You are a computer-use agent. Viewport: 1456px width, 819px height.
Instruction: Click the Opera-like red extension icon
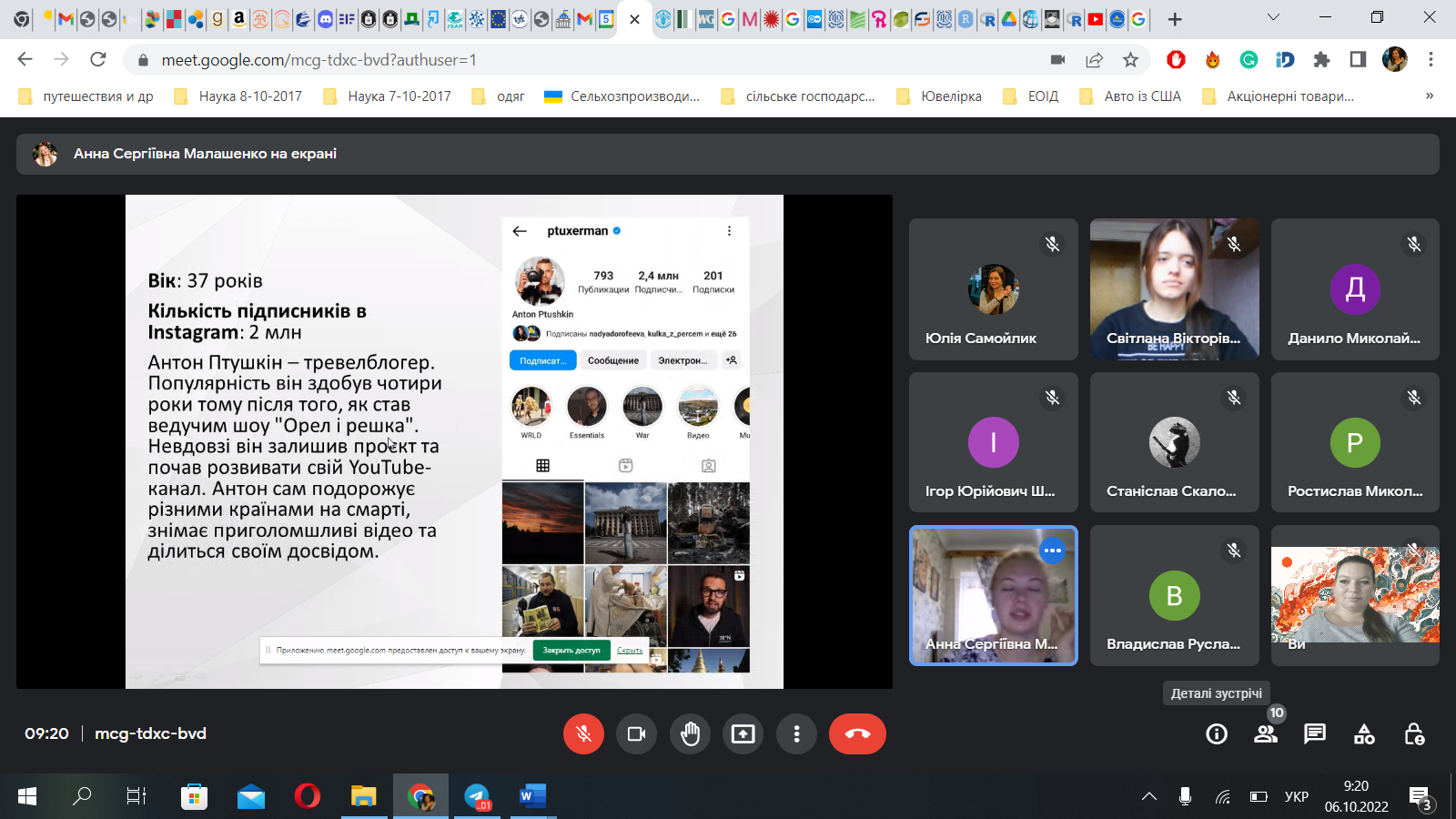point(1176,59)
